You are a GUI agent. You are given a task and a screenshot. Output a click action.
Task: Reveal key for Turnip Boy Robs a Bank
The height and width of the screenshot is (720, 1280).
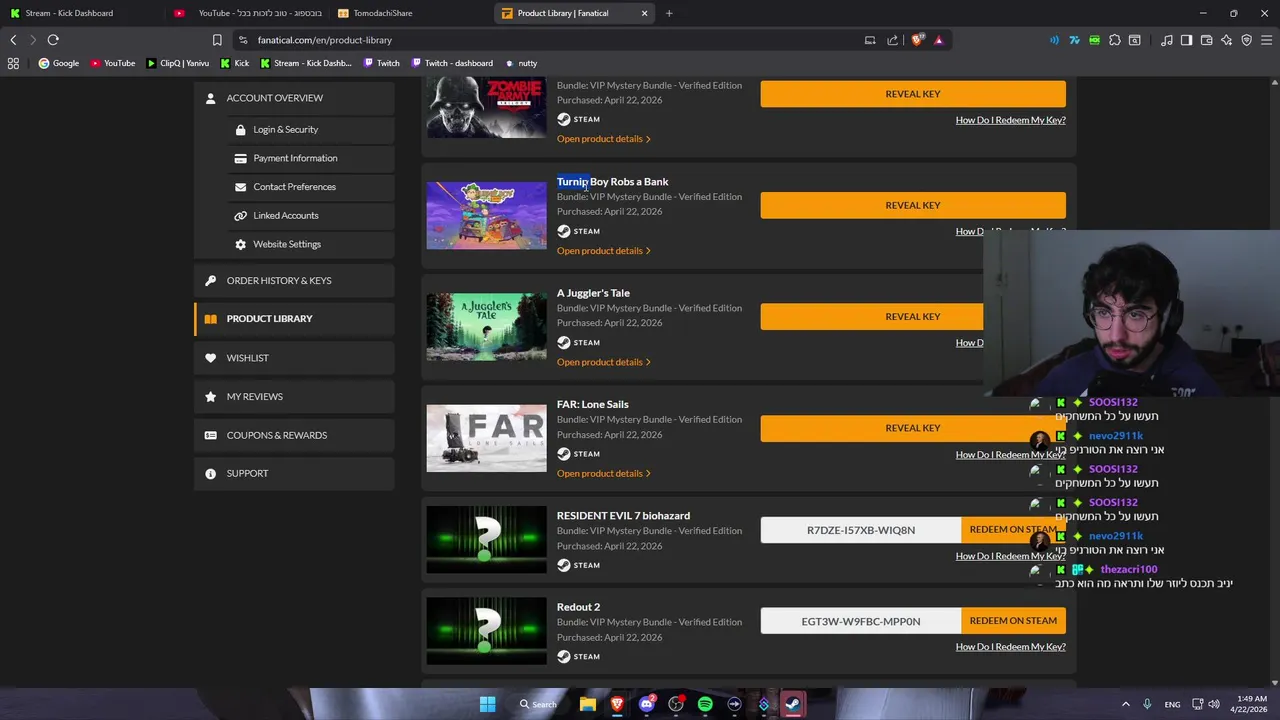(913, 205)
